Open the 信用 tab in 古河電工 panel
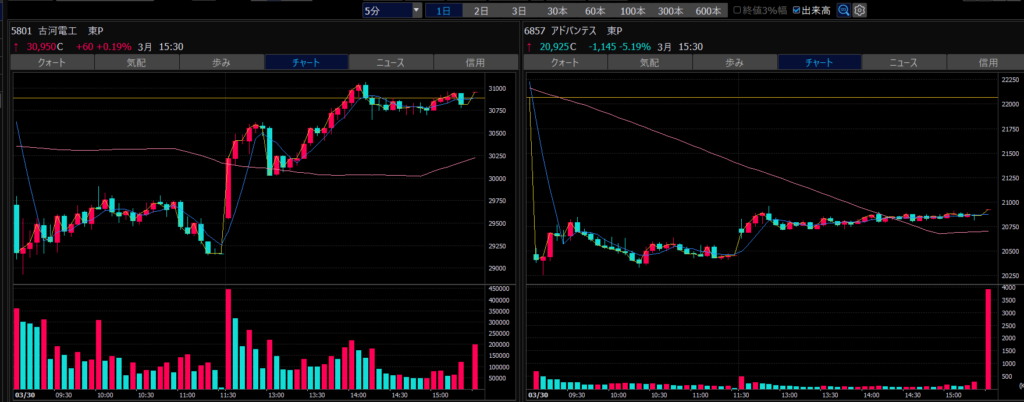 475,62
